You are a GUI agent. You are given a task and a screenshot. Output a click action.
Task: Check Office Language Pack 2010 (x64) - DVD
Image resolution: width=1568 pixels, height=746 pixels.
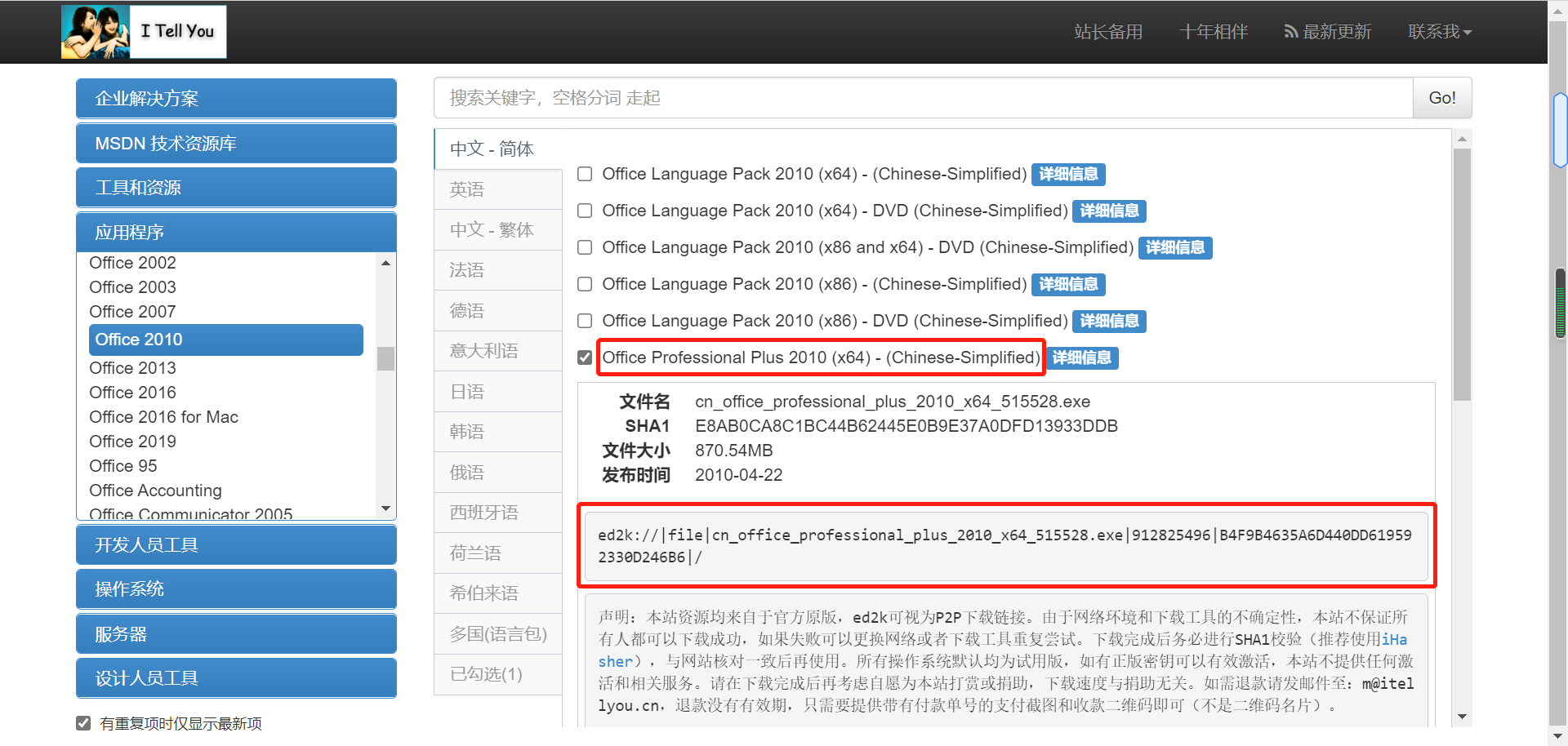(x=585, y=211)
